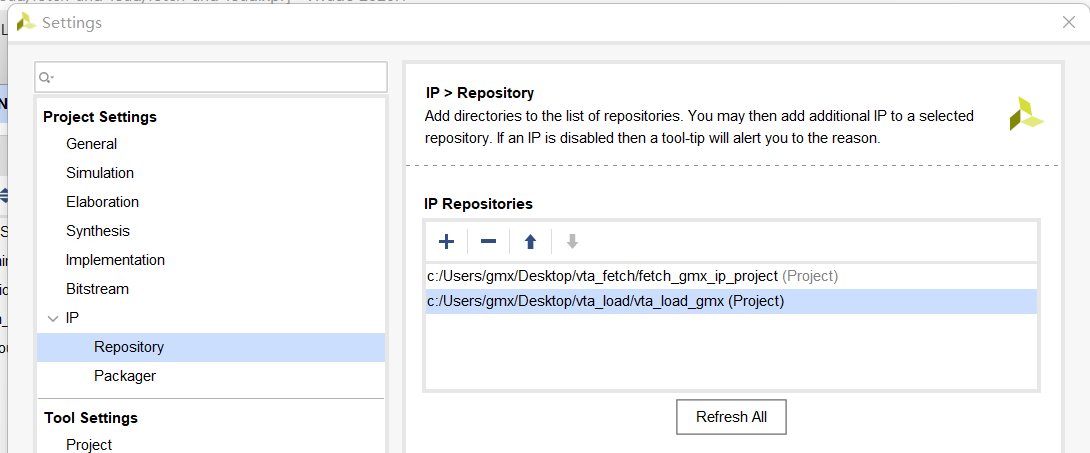Select Simulation in the settings tree
Screen dimensions: 1090x453
click(x=100, y=173)
